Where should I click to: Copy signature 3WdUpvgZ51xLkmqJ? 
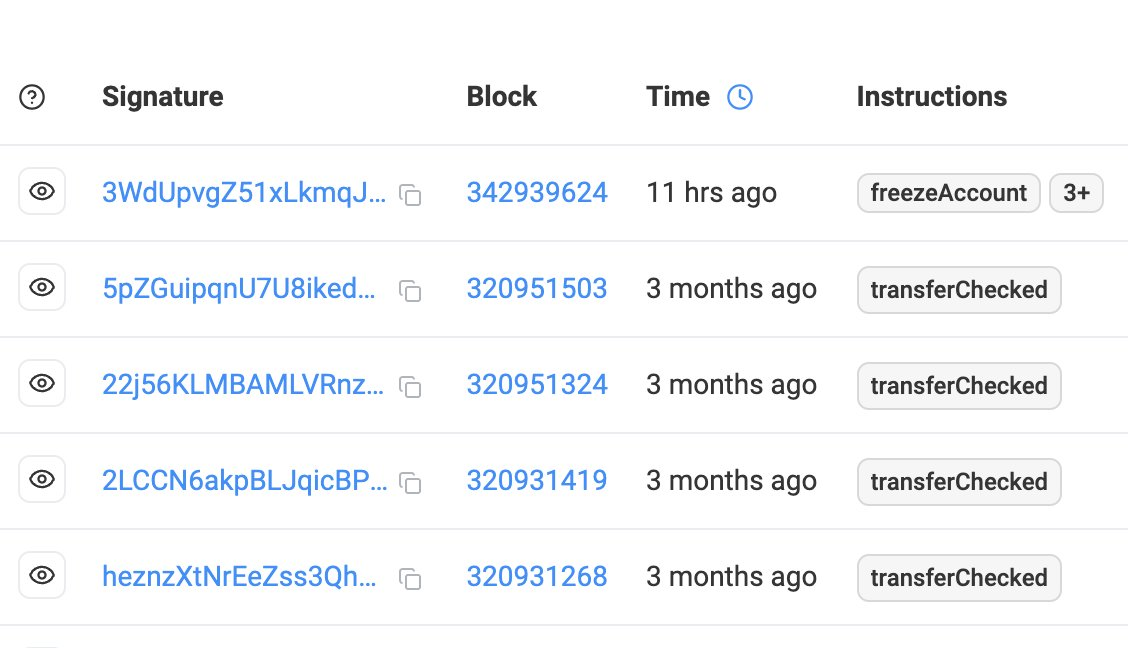[410, 195]
